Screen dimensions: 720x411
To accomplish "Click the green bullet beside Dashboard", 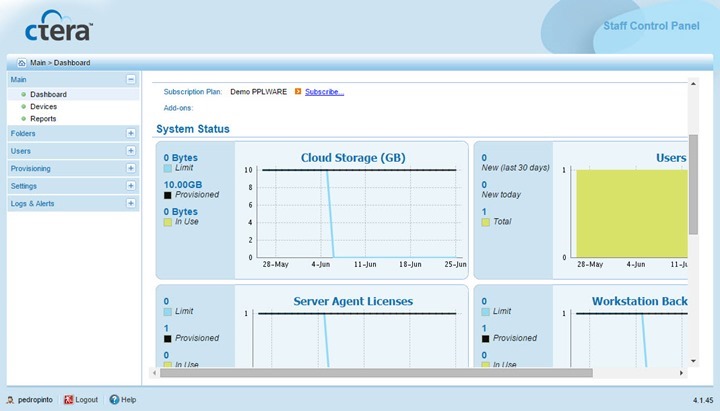I will coord(24,94).
